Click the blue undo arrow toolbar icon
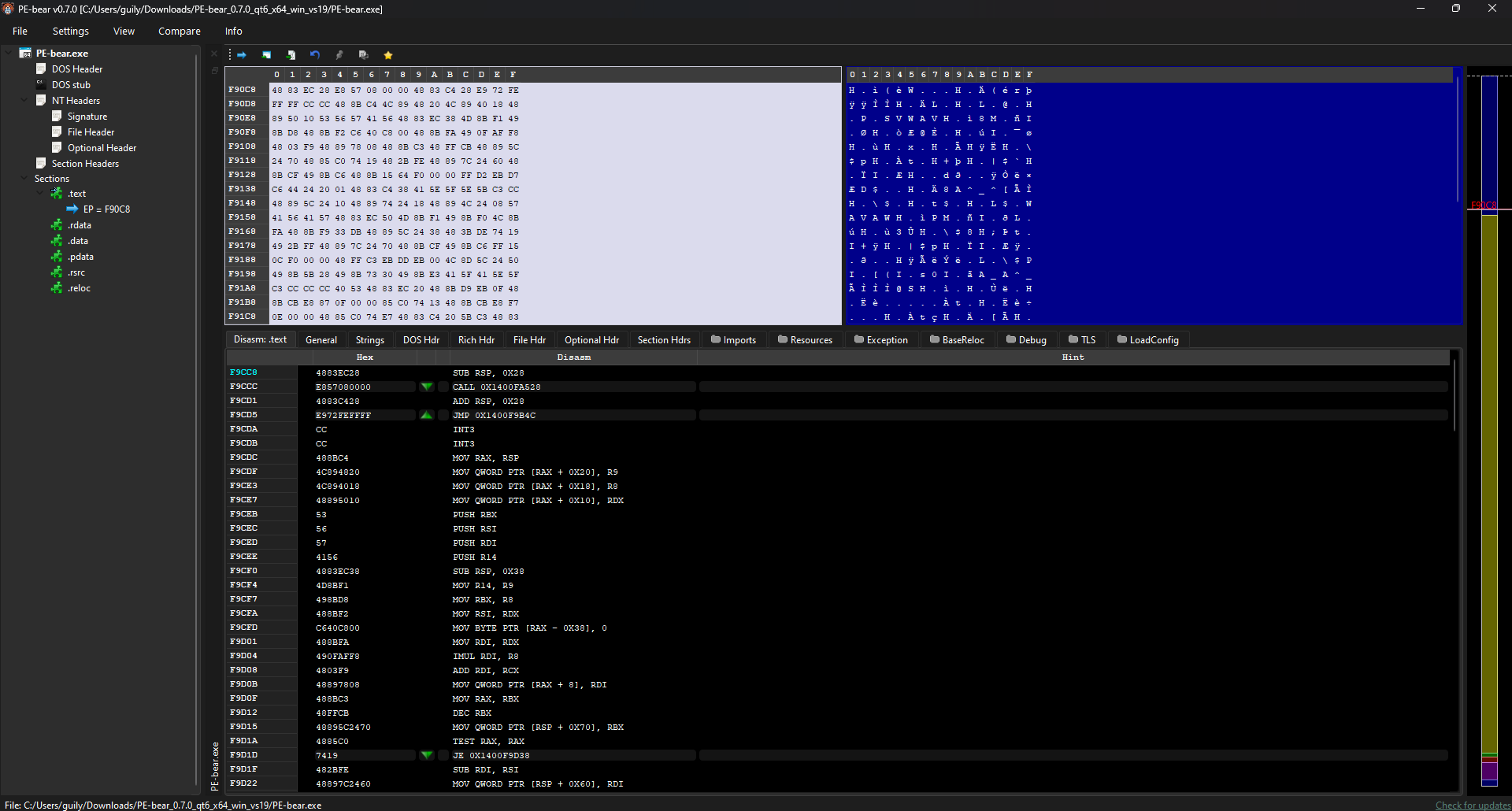The height and width of the screenshot is (811, 1512). tap(315, 55)
